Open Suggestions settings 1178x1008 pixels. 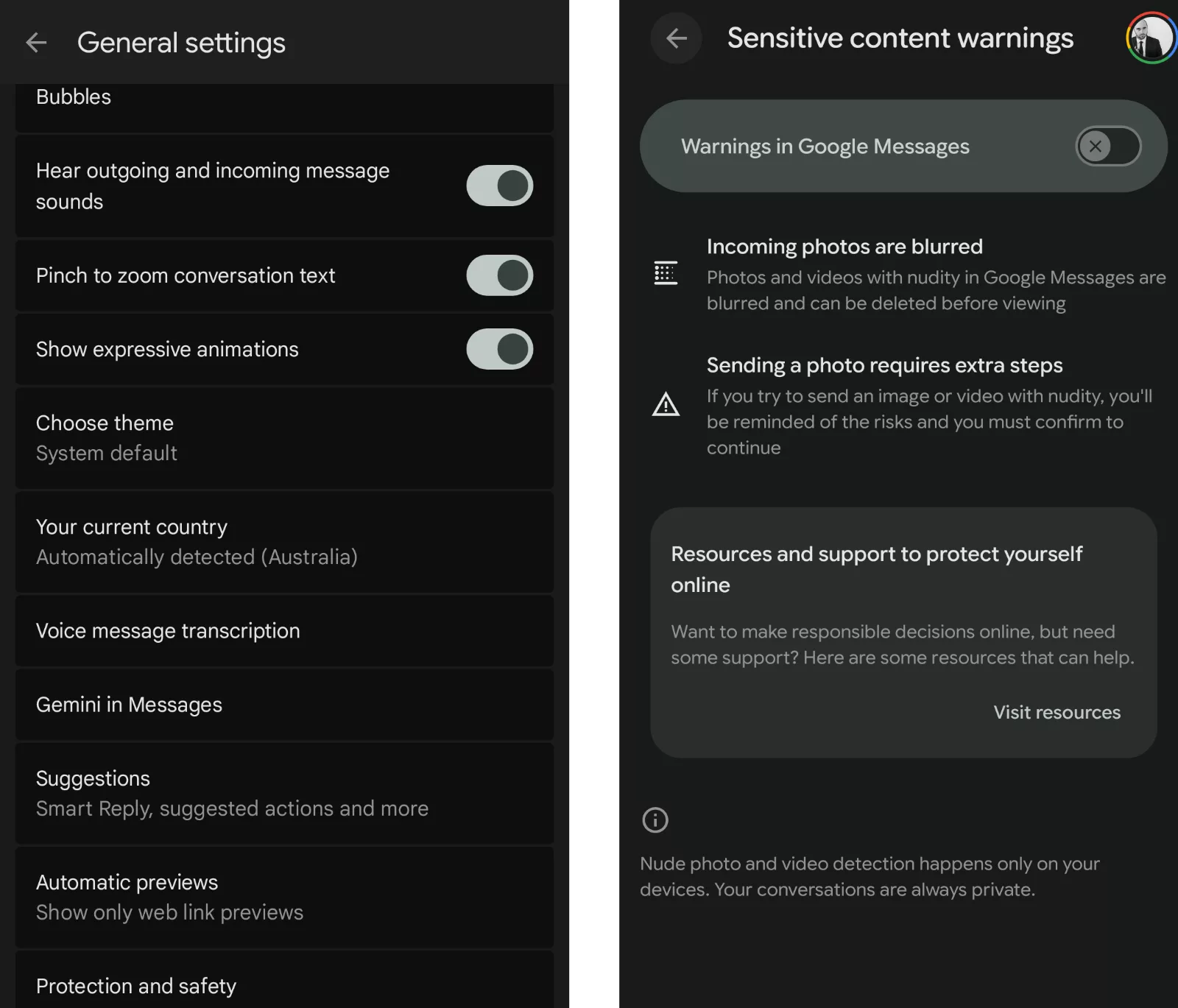[284, 793]
